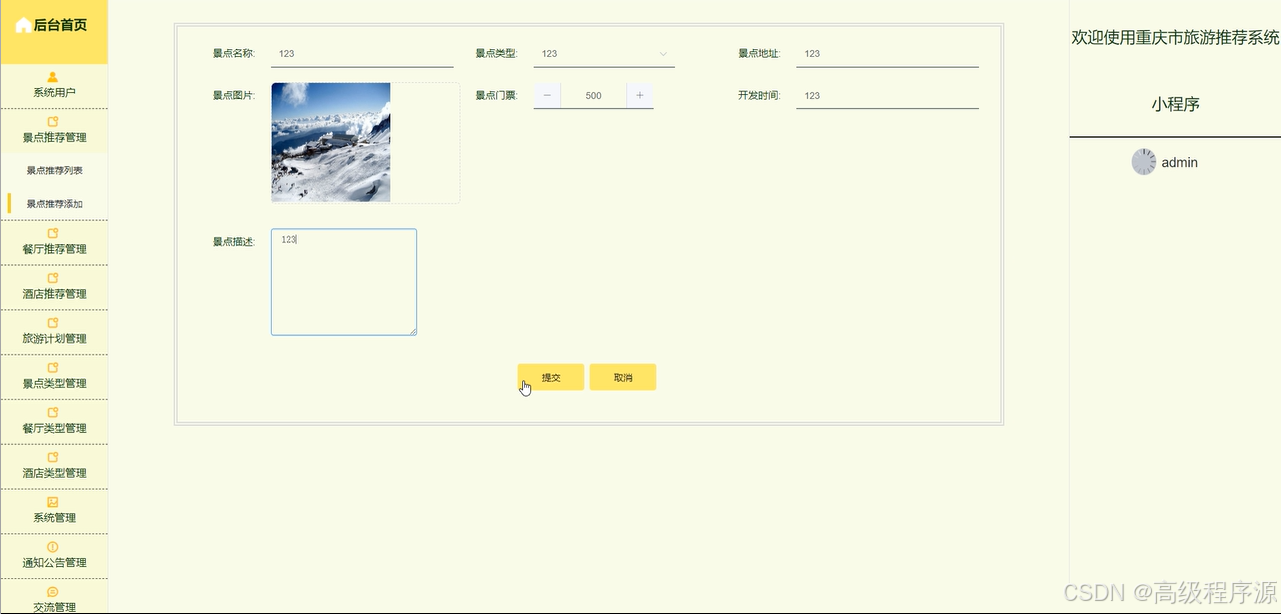
Task: Open 景点推荐列表 submenu item
Action: click(53, 171)
